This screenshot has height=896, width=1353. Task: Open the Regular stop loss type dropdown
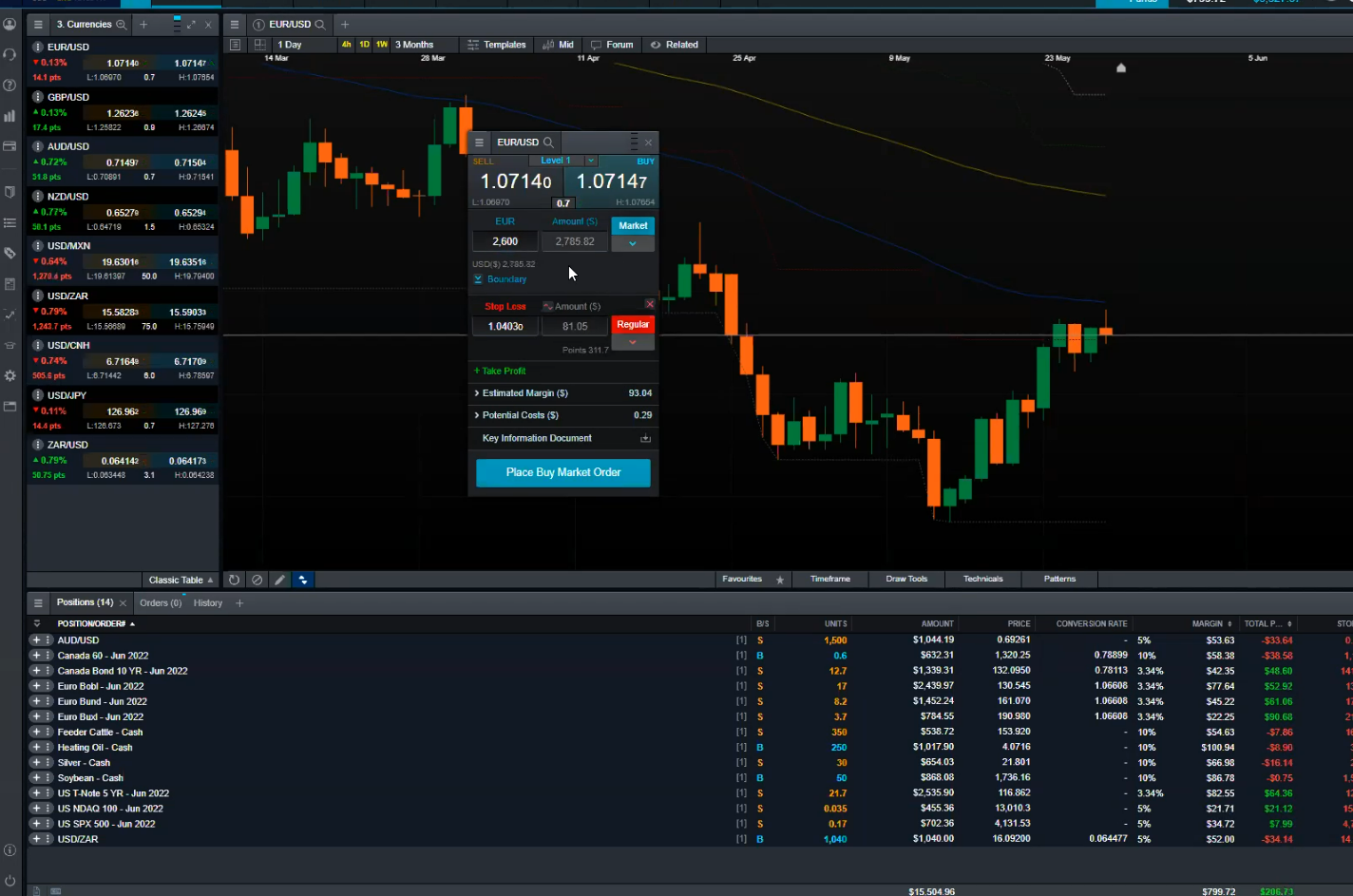pyautogui.click(x=633, y=342)
